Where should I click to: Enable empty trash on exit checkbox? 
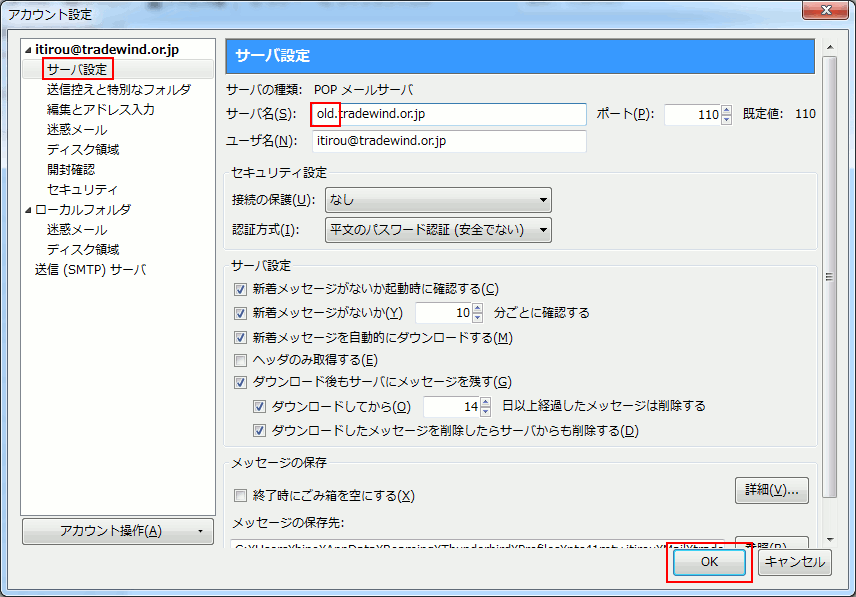[x=240, y=495]
